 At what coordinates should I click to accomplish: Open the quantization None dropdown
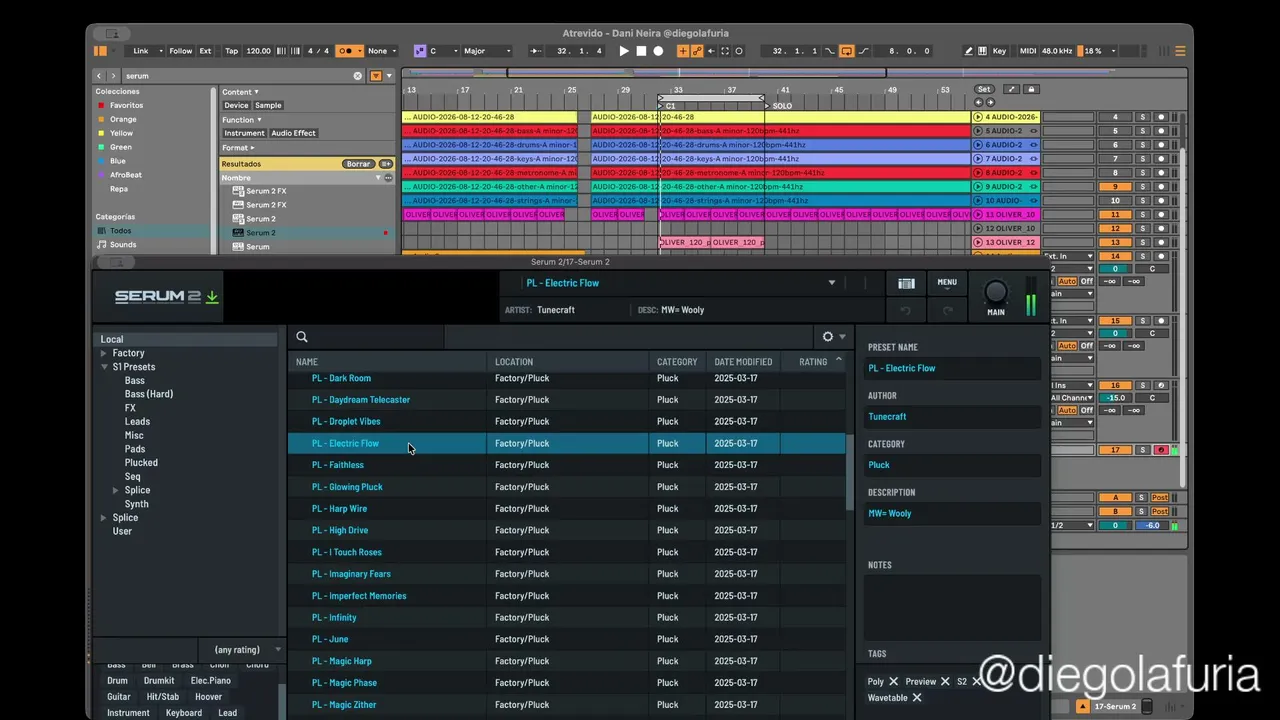click(x=382, y=51)
